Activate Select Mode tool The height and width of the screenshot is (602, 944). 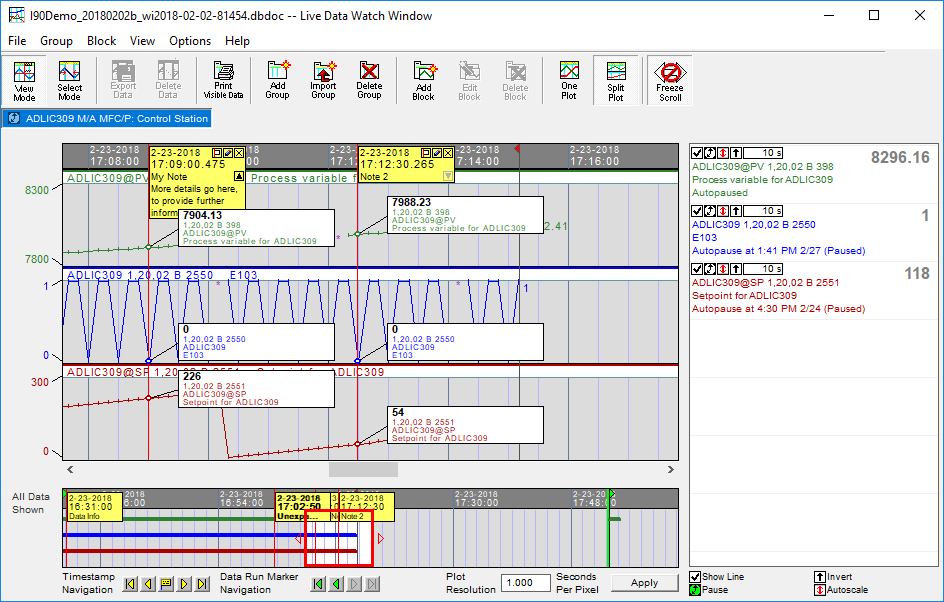pyautogui.click(x=69, y=80)
